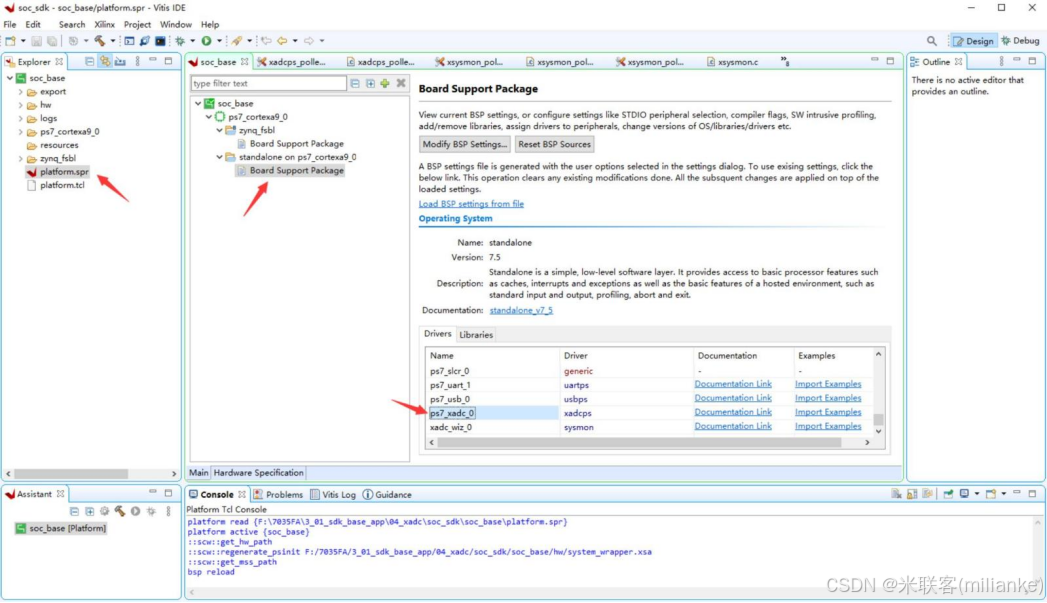Close the Outline view
The image size is (1047, 603).
(958, 61)
